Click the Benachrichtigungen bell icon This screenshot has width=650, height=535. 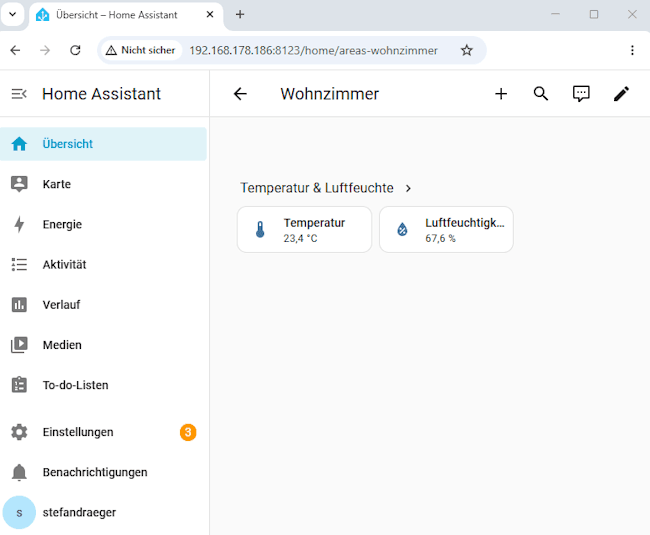(x=19, y=472)
